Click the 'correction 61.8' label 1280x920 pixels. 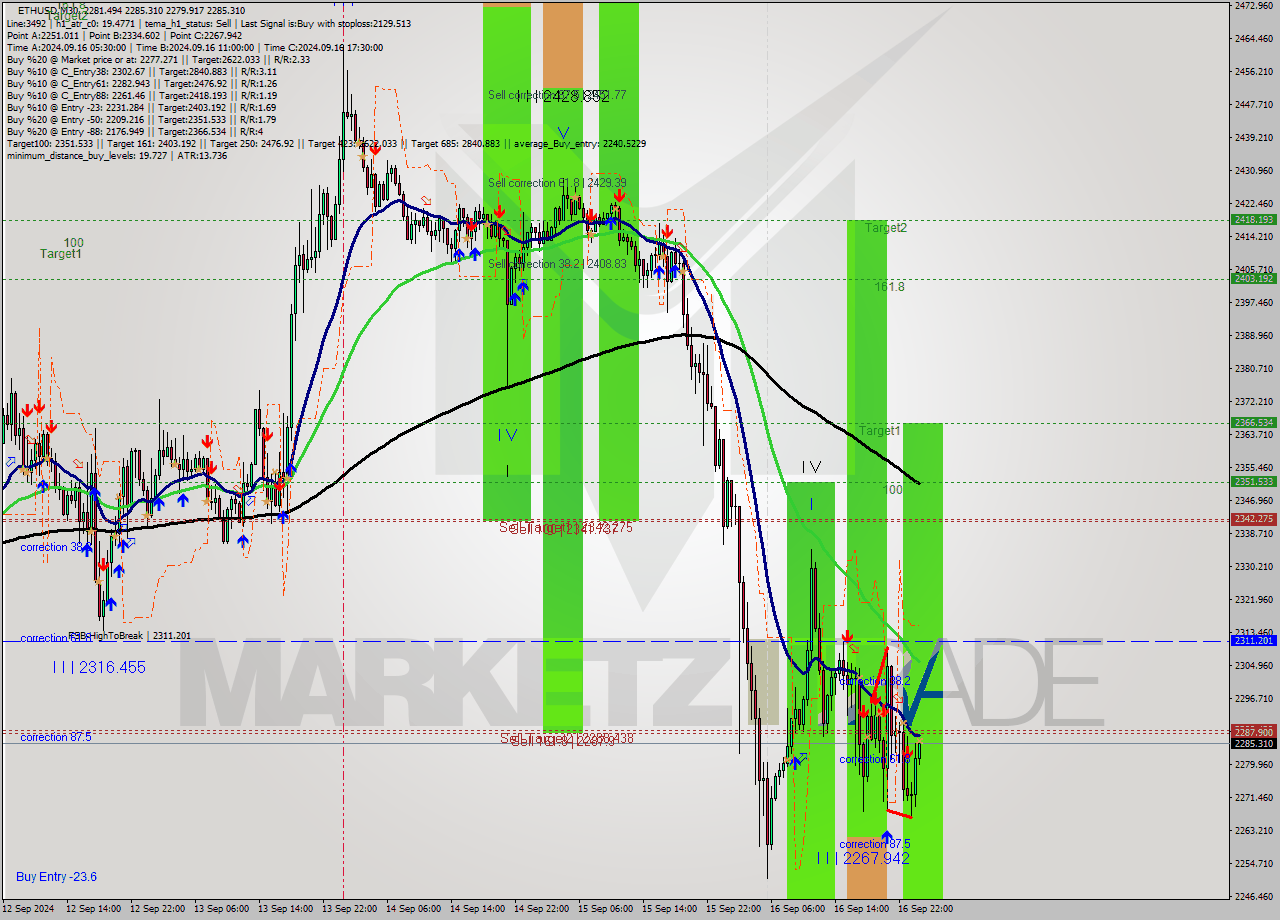tap(875, 760)
